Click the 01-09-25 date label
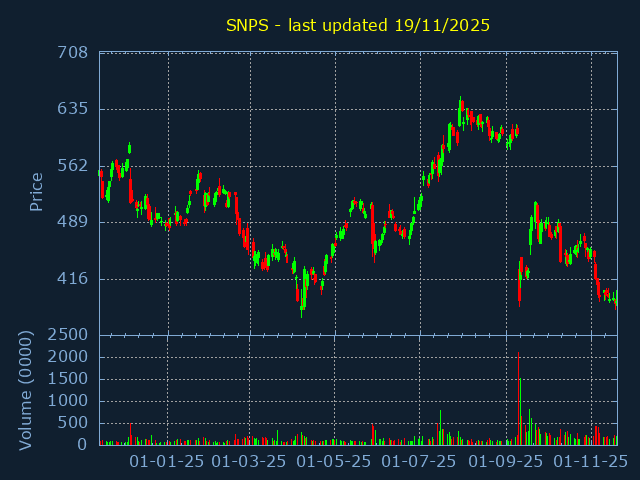The height and width of the screenshot is (480, 640). 506,462
